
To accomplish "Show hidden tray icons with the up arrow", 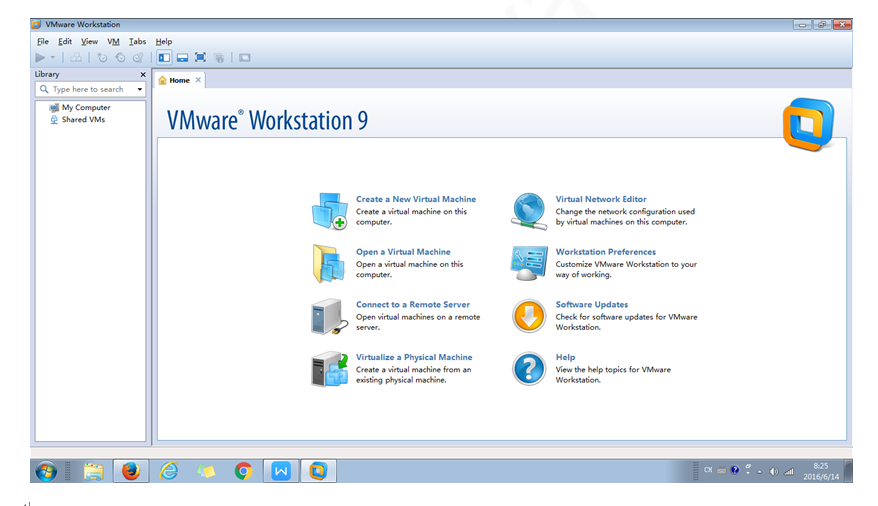I will (x=760, y=471).
